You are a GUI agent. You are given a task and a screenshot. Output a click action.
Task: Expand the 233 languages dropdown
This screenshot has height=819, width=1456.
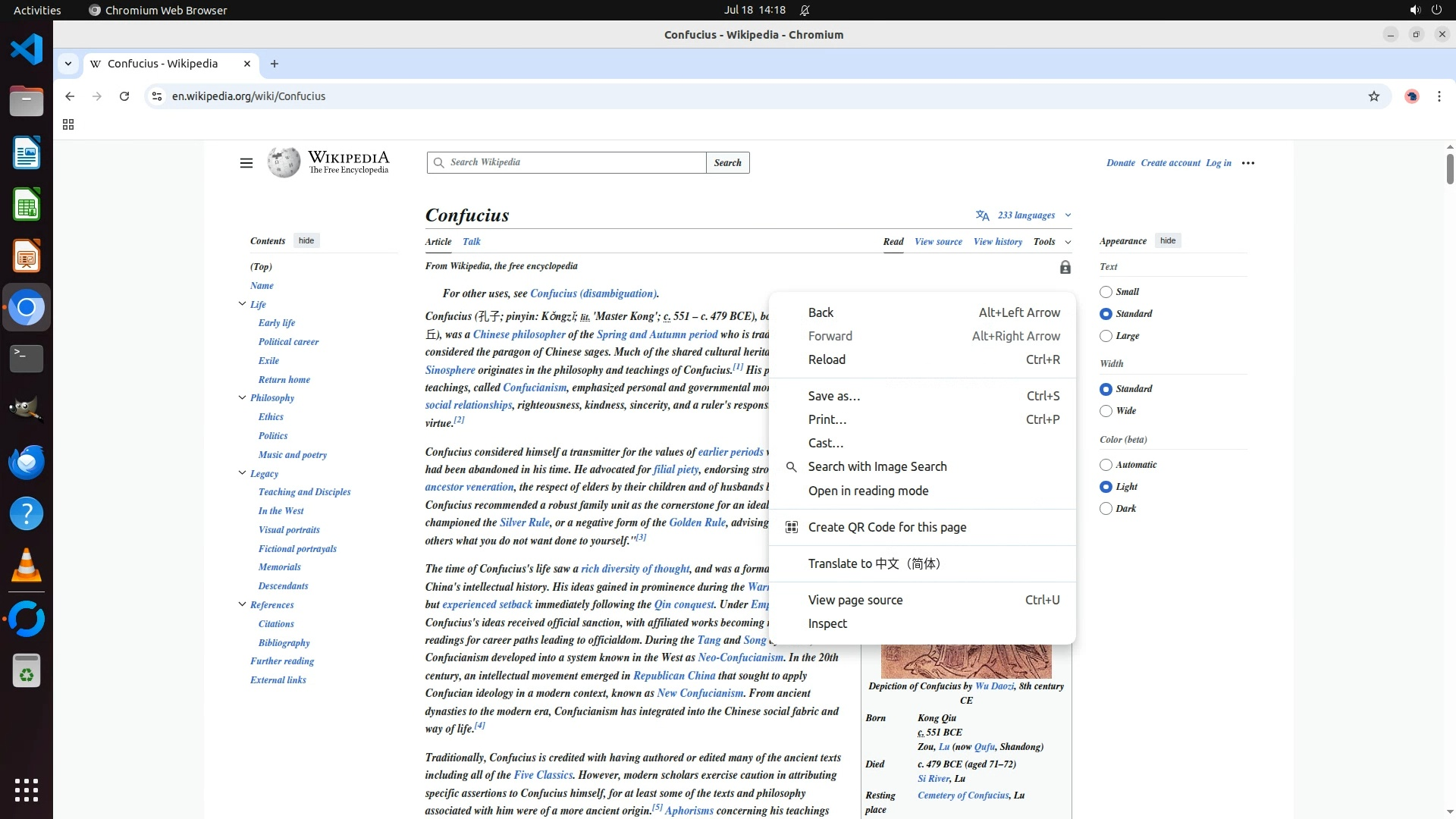pos(1025,215)
